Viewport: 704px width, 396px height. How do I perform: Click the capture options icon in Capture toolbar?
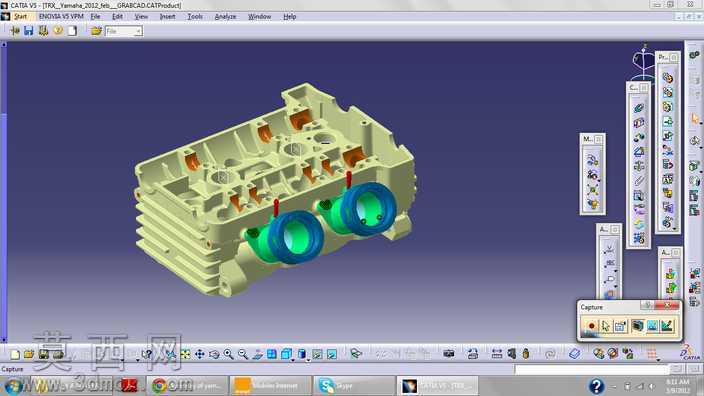pyautogui.click(x=620, y=326)
